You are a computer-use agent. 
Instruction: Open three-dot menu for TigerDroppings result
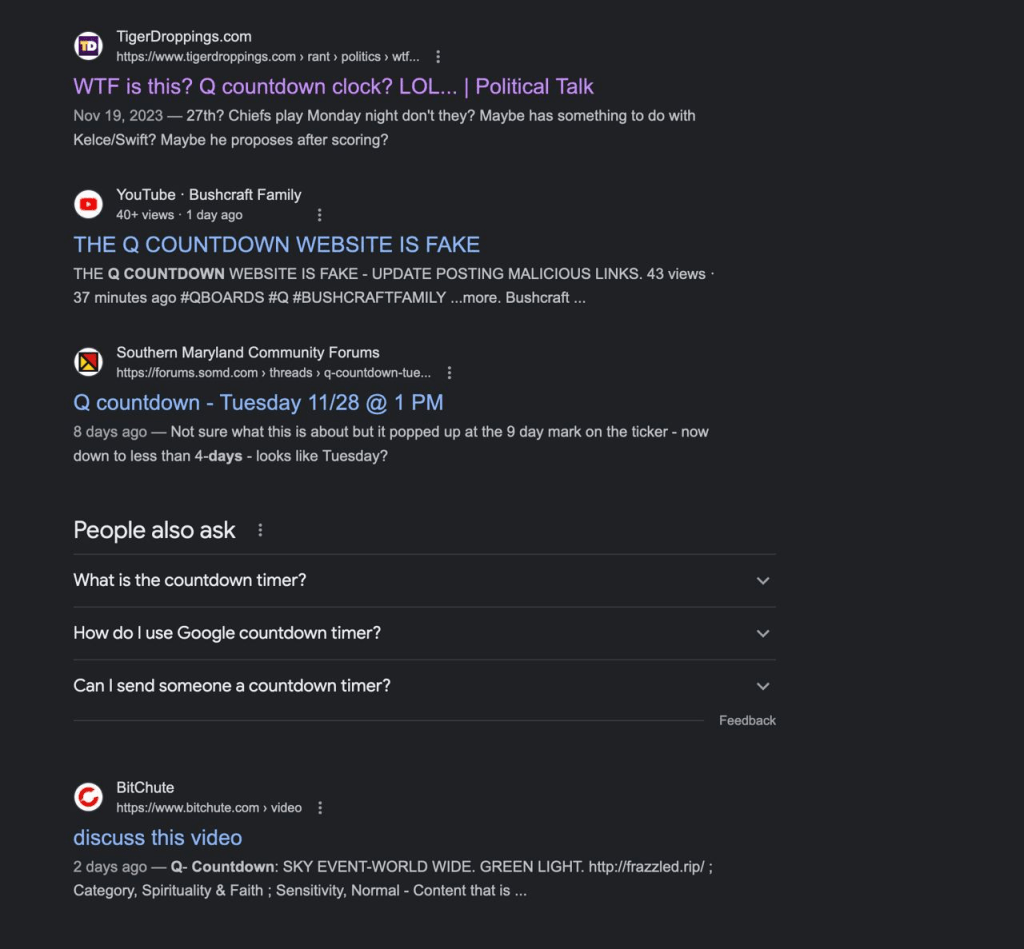[438, 57]
